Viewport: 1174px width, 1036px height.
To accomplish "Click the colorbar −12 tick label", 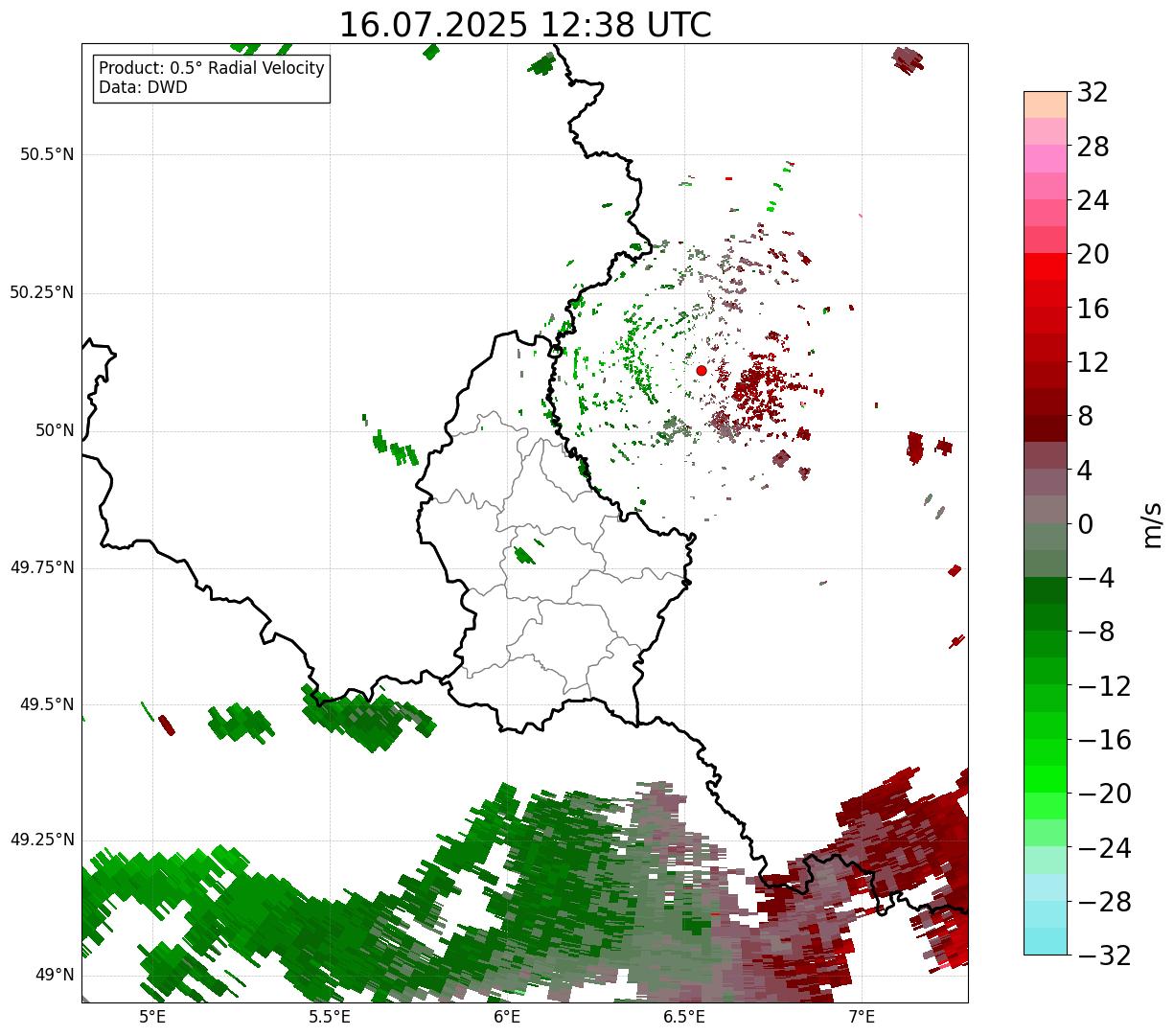I will click(x=1104, y=686).
